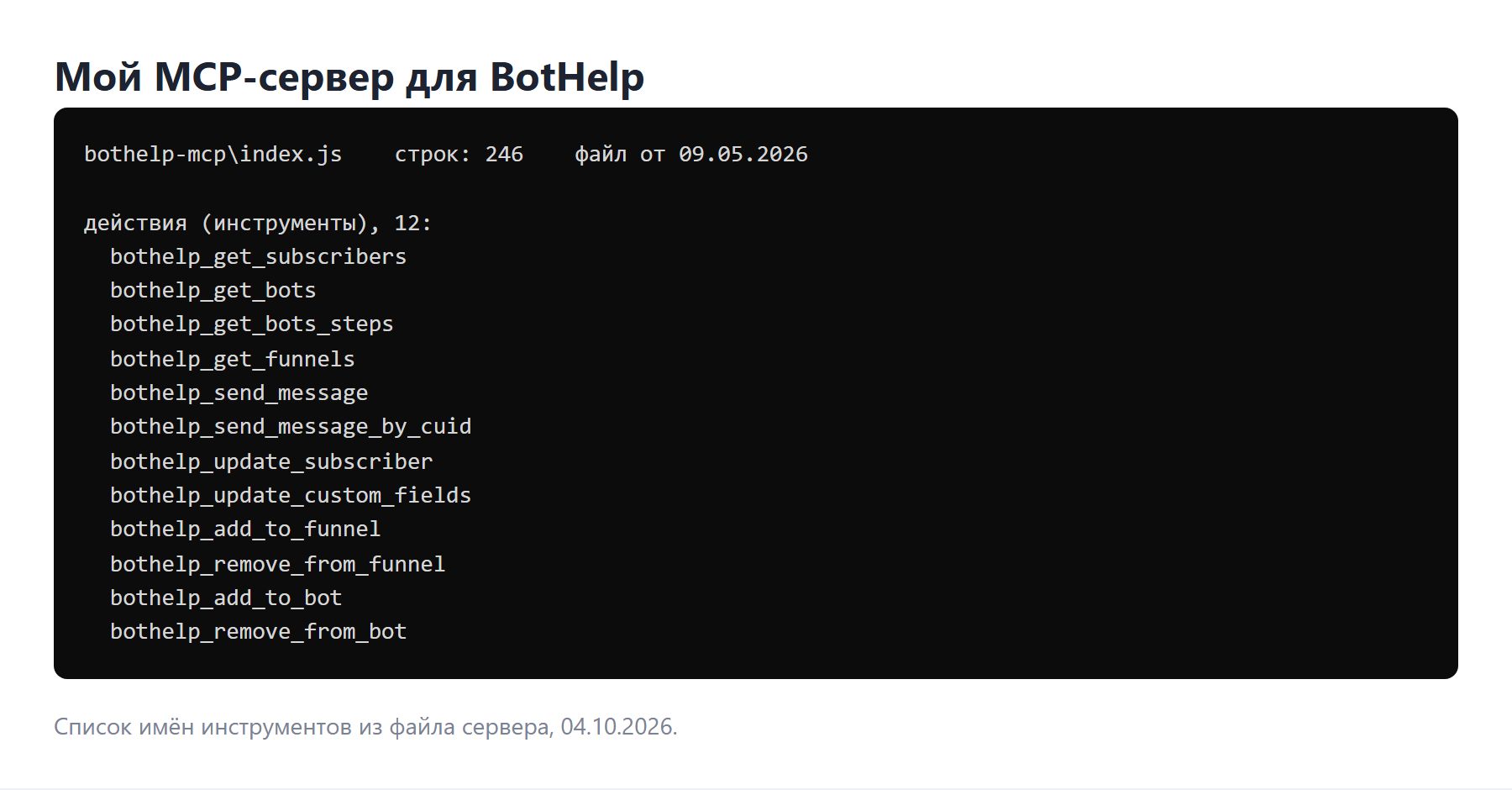This screenshot has width=1512, height=790.
Task: Select the bothelp_get_bots_steps entry
Action: click(252, 324)
